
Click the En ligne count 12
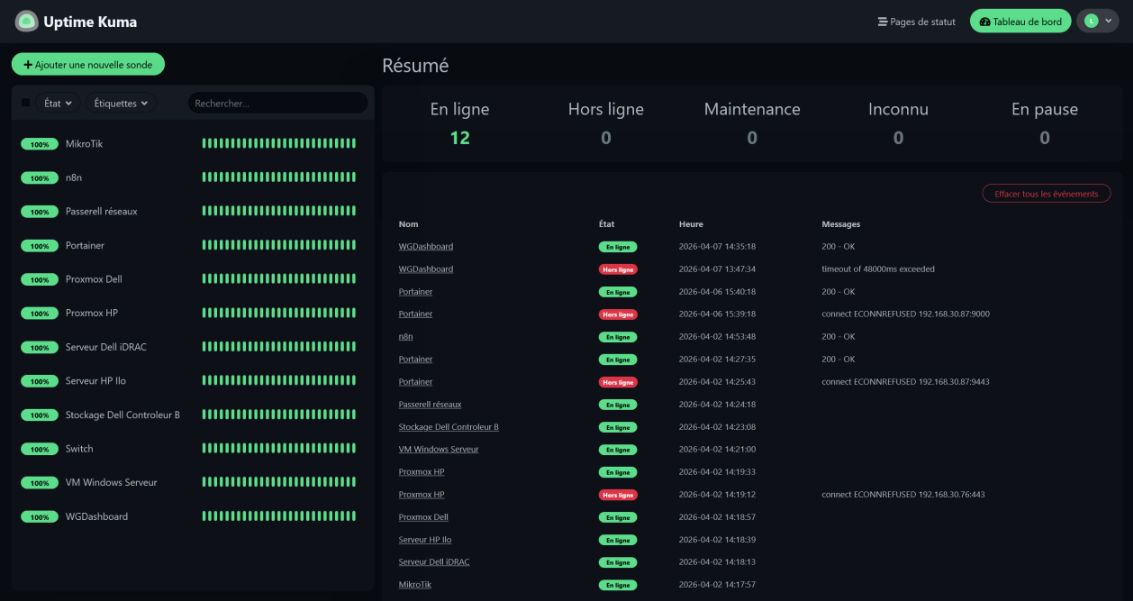click(460, 138)
